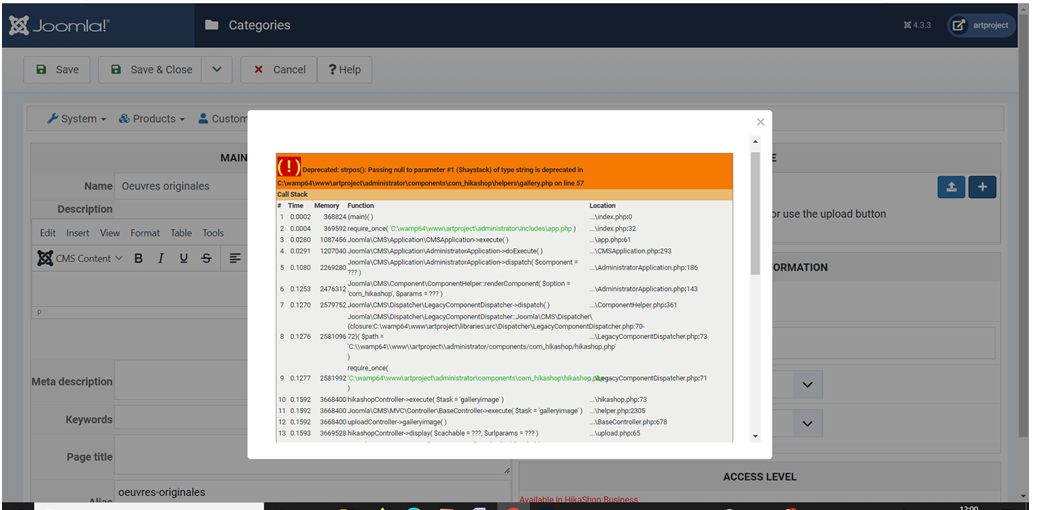Image resolution: width=1053 pixels, height=510 pixels.
Task: Click the green app.php path in stack row 2
Action: 480,228
